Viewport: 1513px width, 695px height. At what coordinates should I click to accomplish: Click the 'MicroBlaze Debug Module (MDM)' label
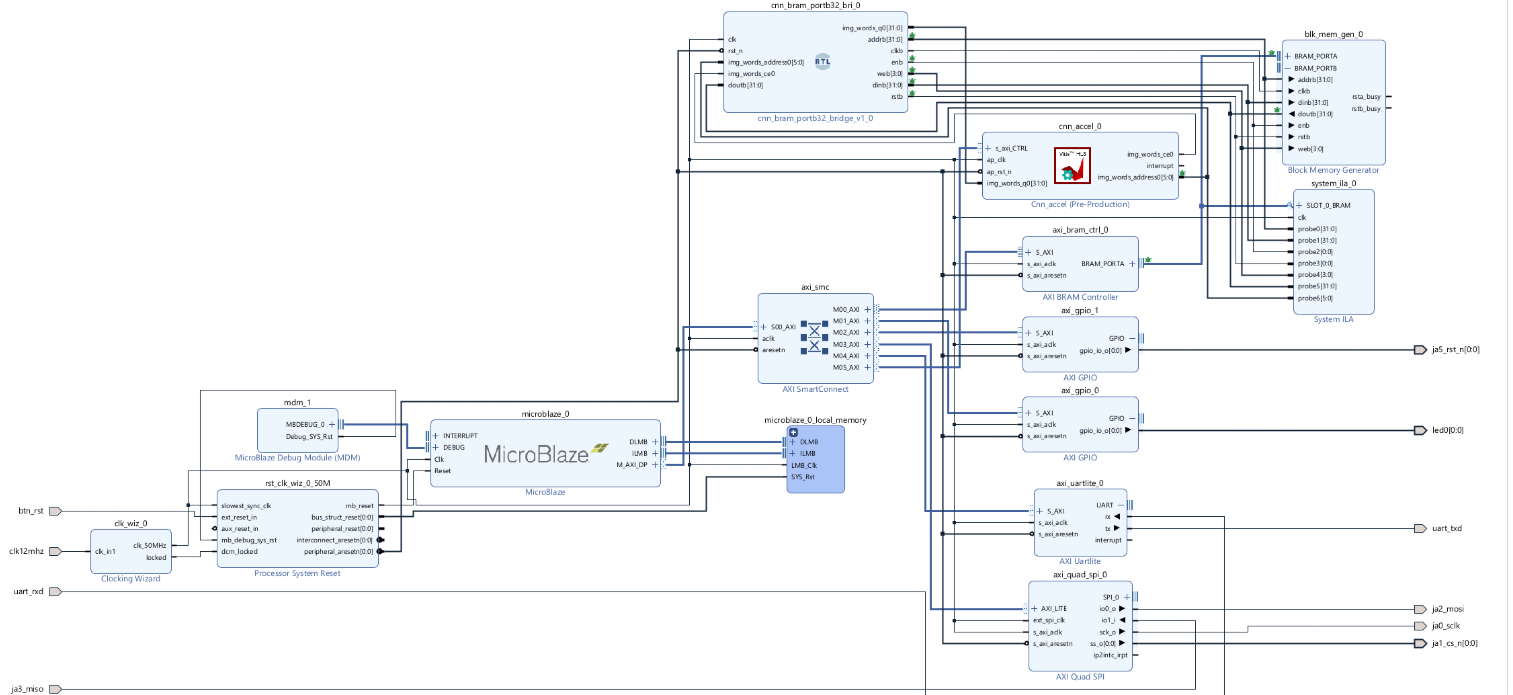297,458
